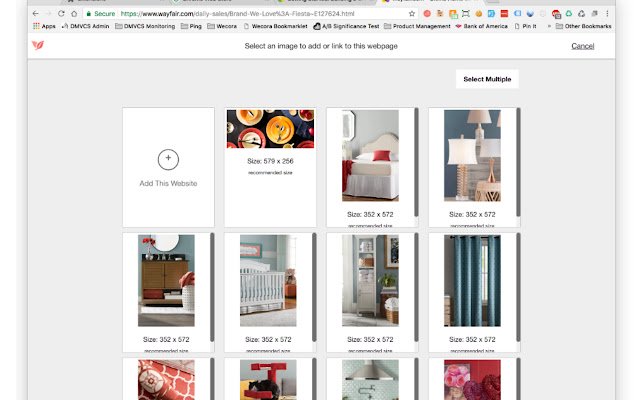The image size is (640, 400).
Task: Select the white baby crib image
Action: point(268,280)
